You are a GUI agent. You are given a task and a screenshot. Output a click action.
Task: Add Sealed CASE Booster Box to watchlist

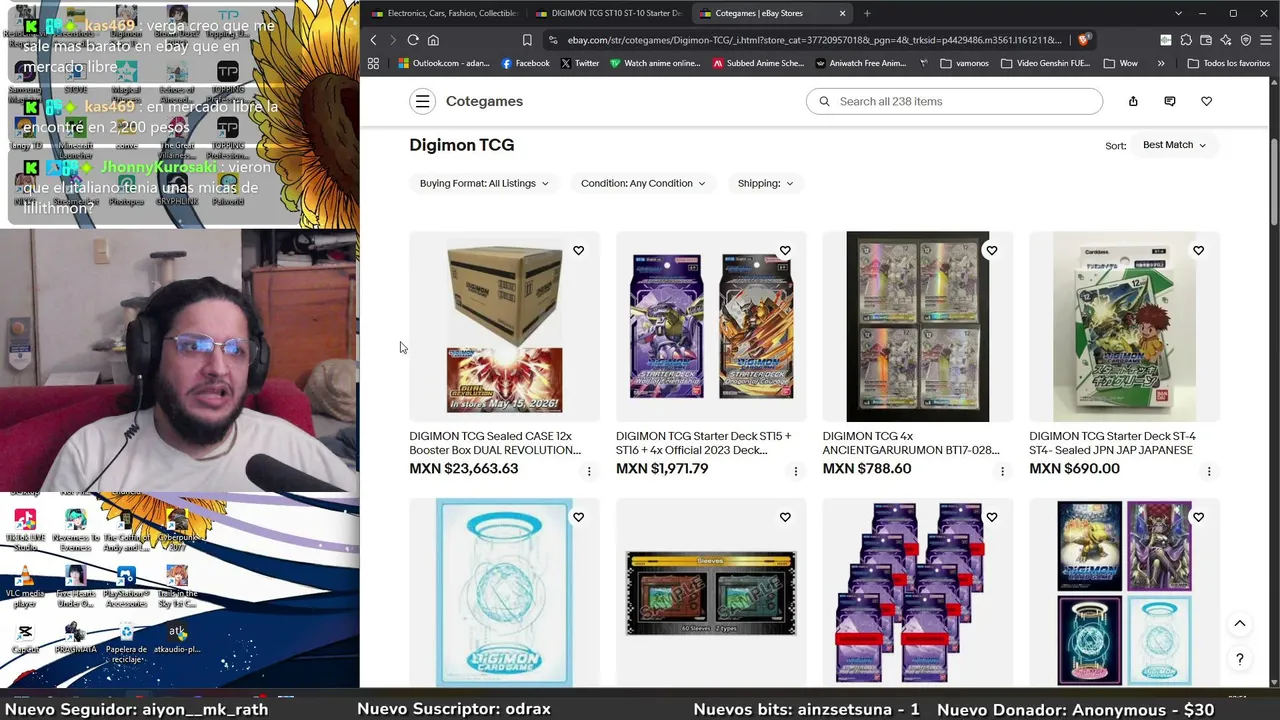[579, 251]
